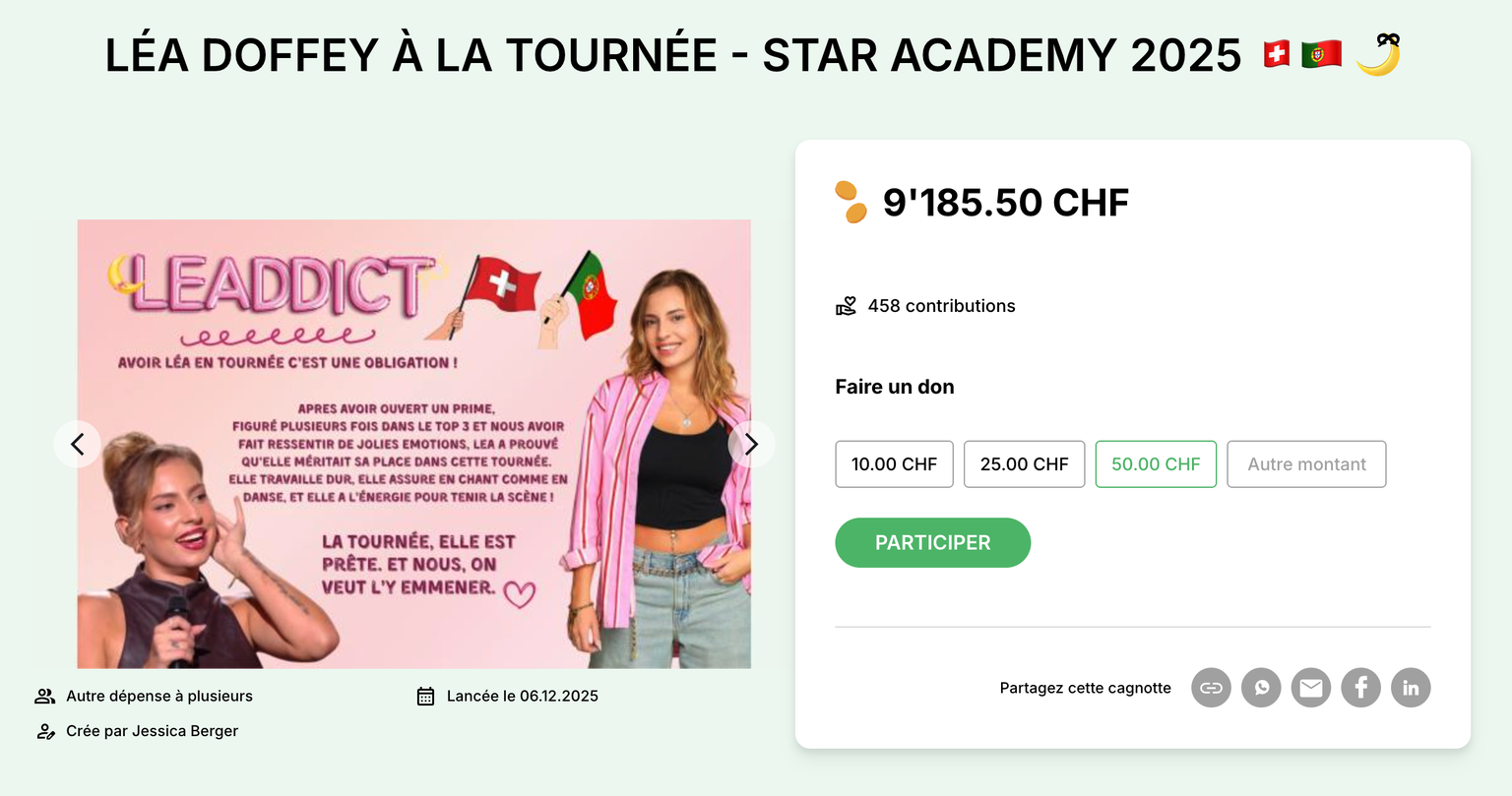Viewport: 1512px width, 796px height.
Task: Share the fundraiser on LinkedIn
Action: coord(1411,688)
